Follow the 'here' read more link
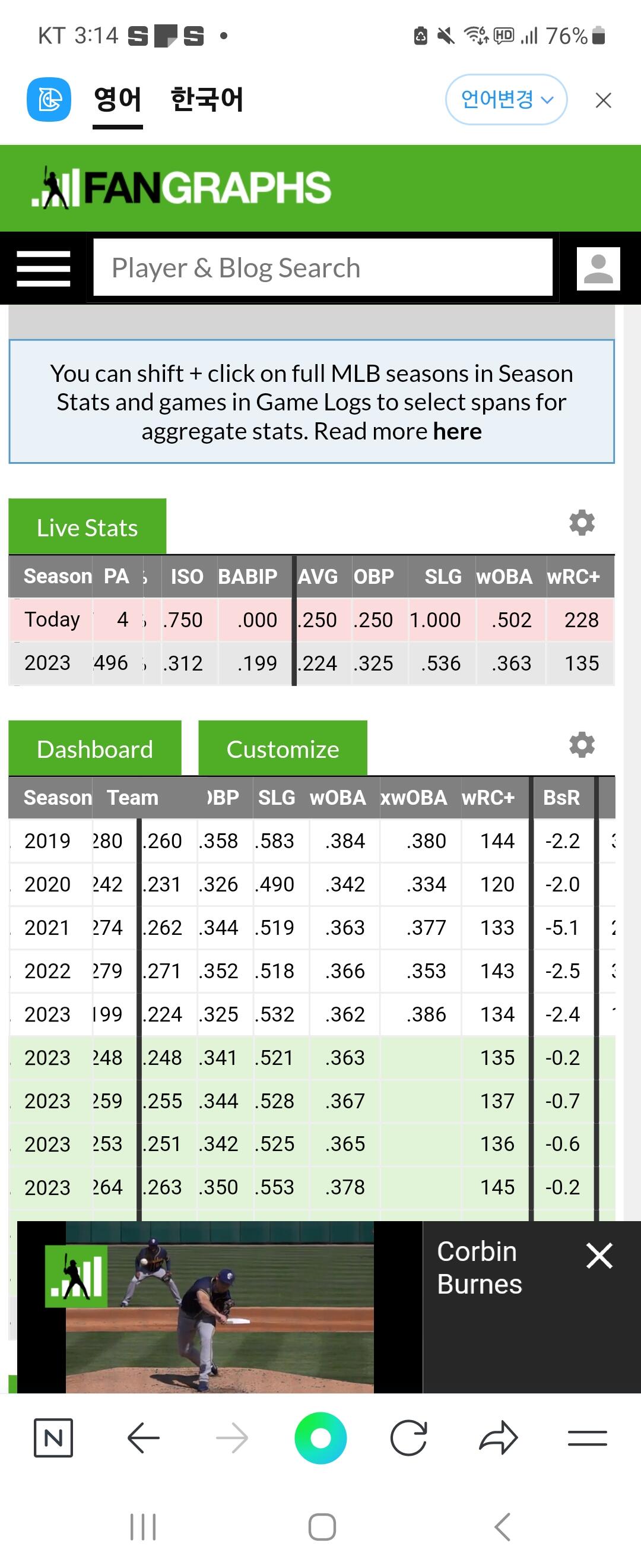The width and height of the screenshot is (641, 1568). [x=458, y=431]
